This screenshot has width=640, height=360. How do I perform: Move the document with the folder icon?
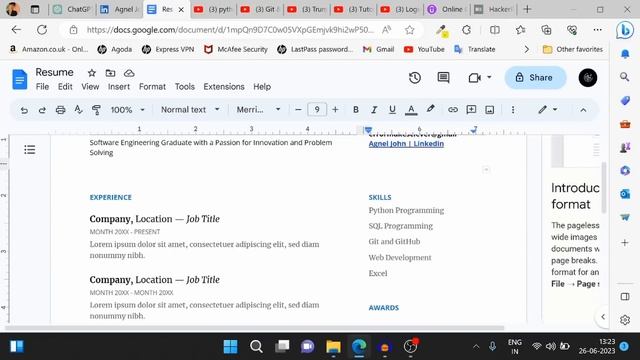(x=110, y=73)
